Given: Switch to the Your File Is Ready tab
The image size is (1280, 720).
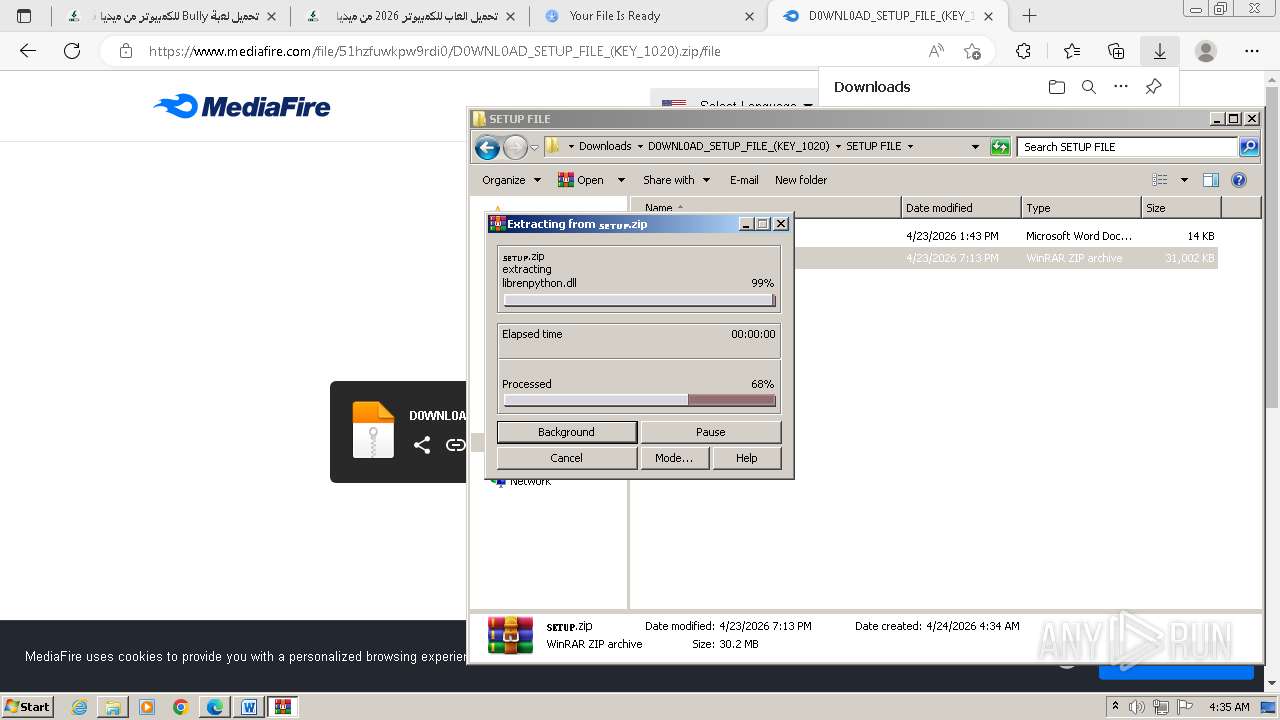Looking at the screenshot, I should (x=648, y=16).
